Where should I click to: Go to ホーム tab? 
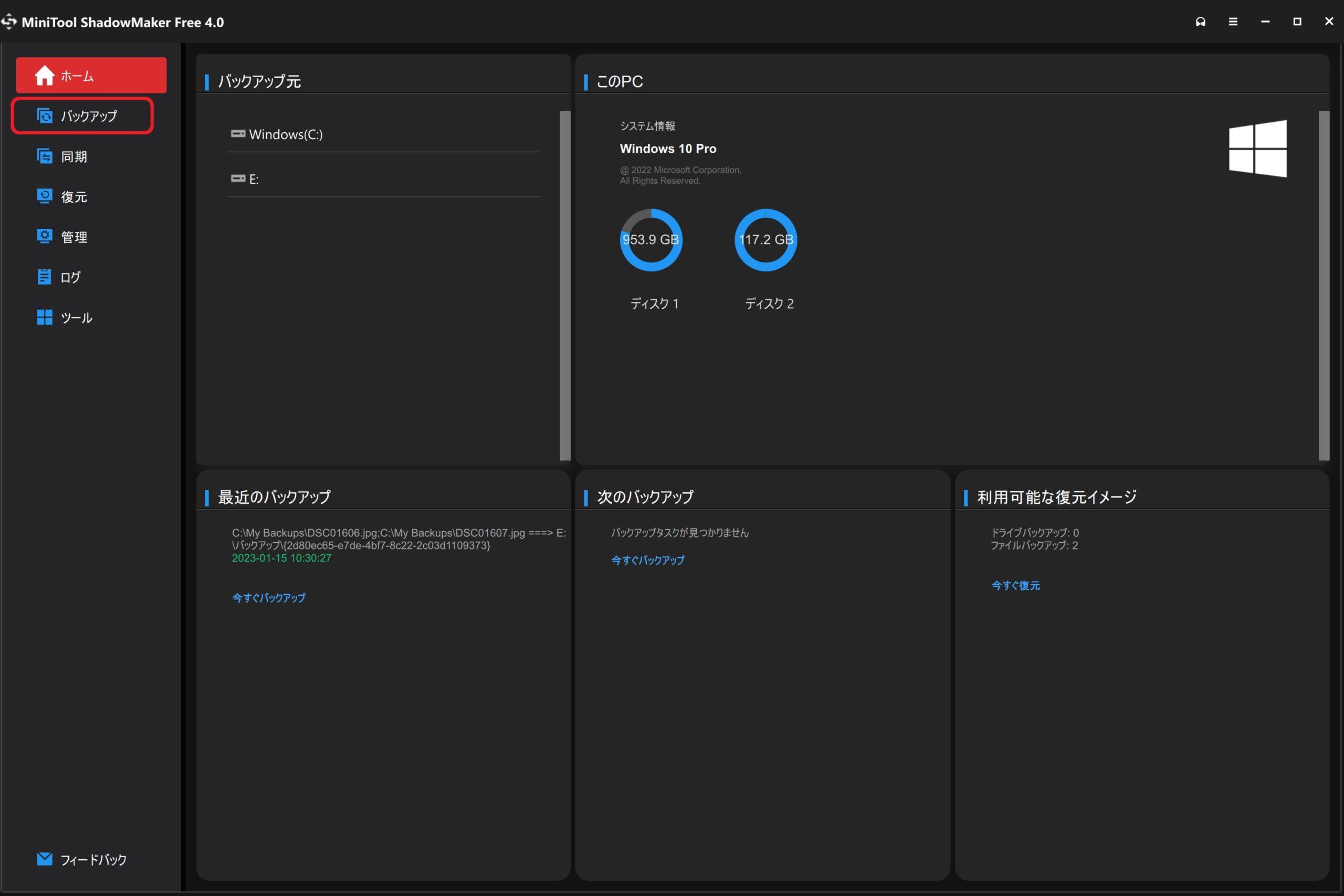[x=91, y=76]
